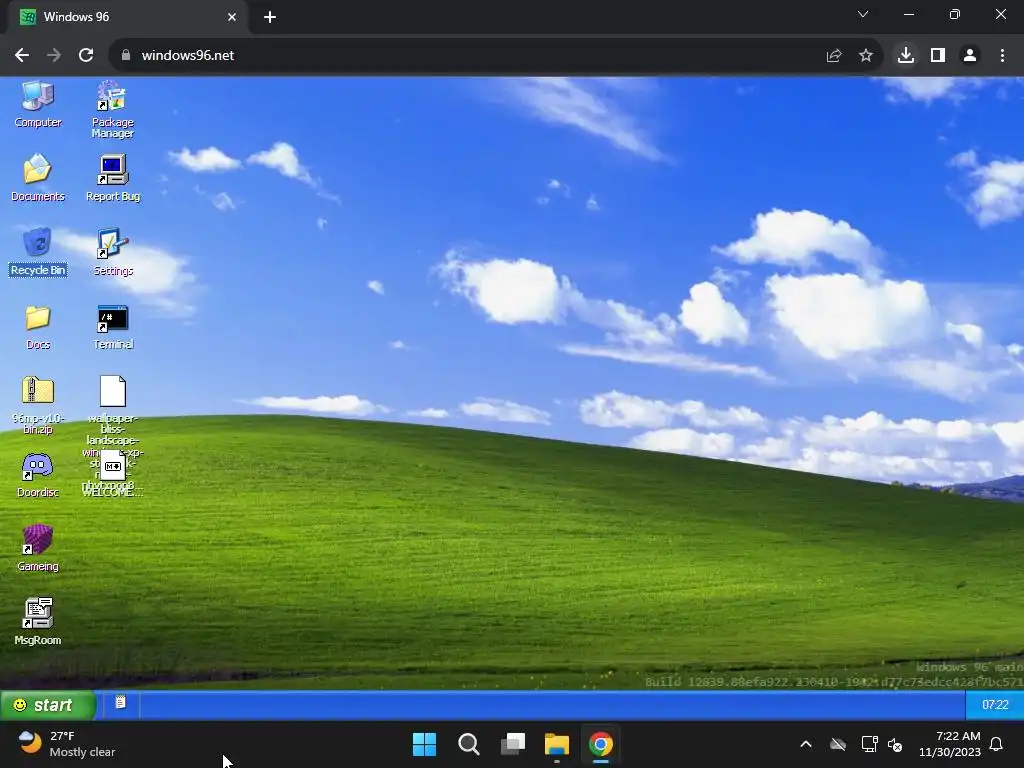
Task: Select the 96mp-v1.0-bin.zip archive
Action: tap(38, 405)
